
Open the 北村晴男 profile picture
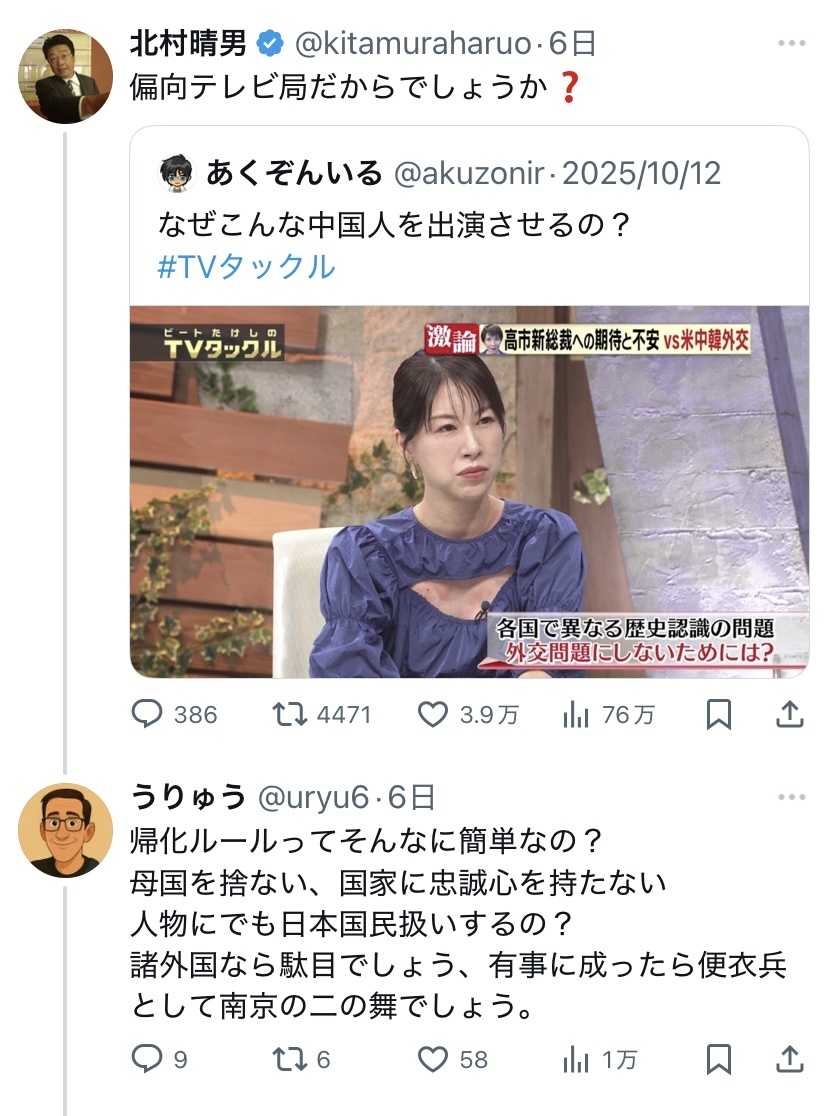tap(65, 76)
